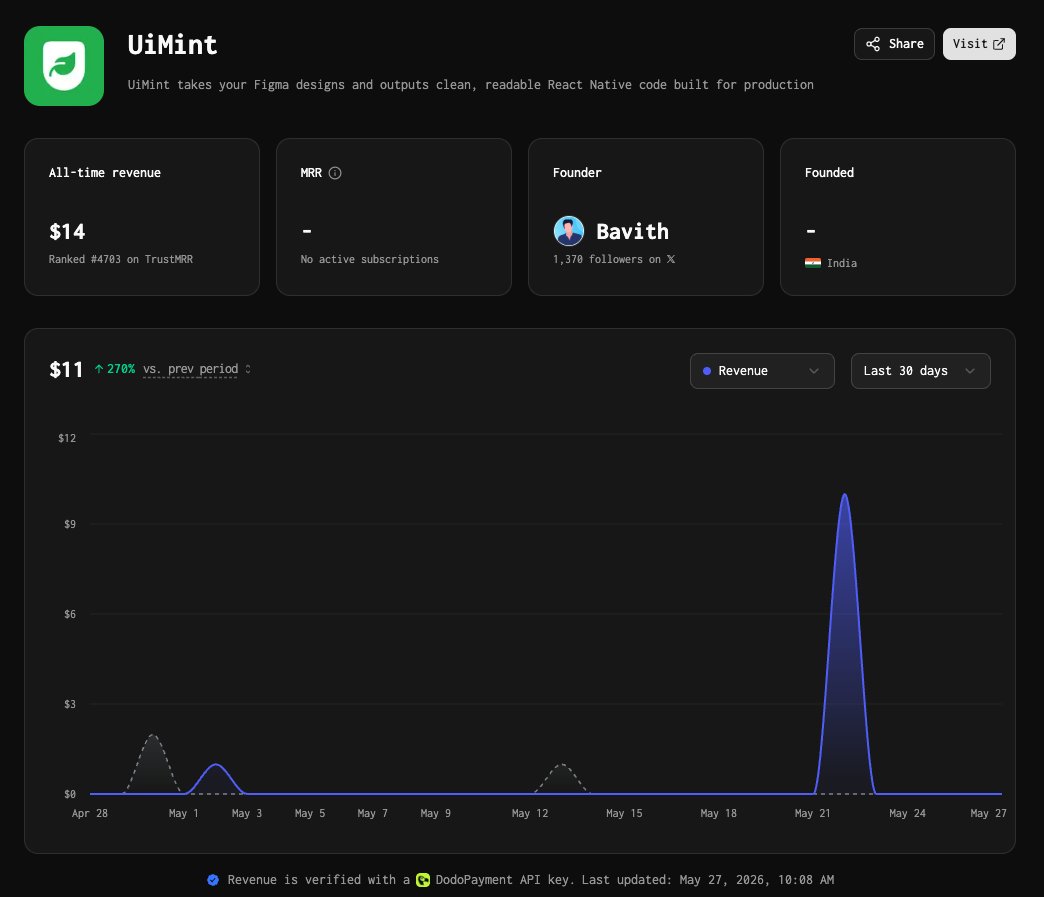Click the Founded card heading
Screen dimensions: 1044x897
coord(829,172)
